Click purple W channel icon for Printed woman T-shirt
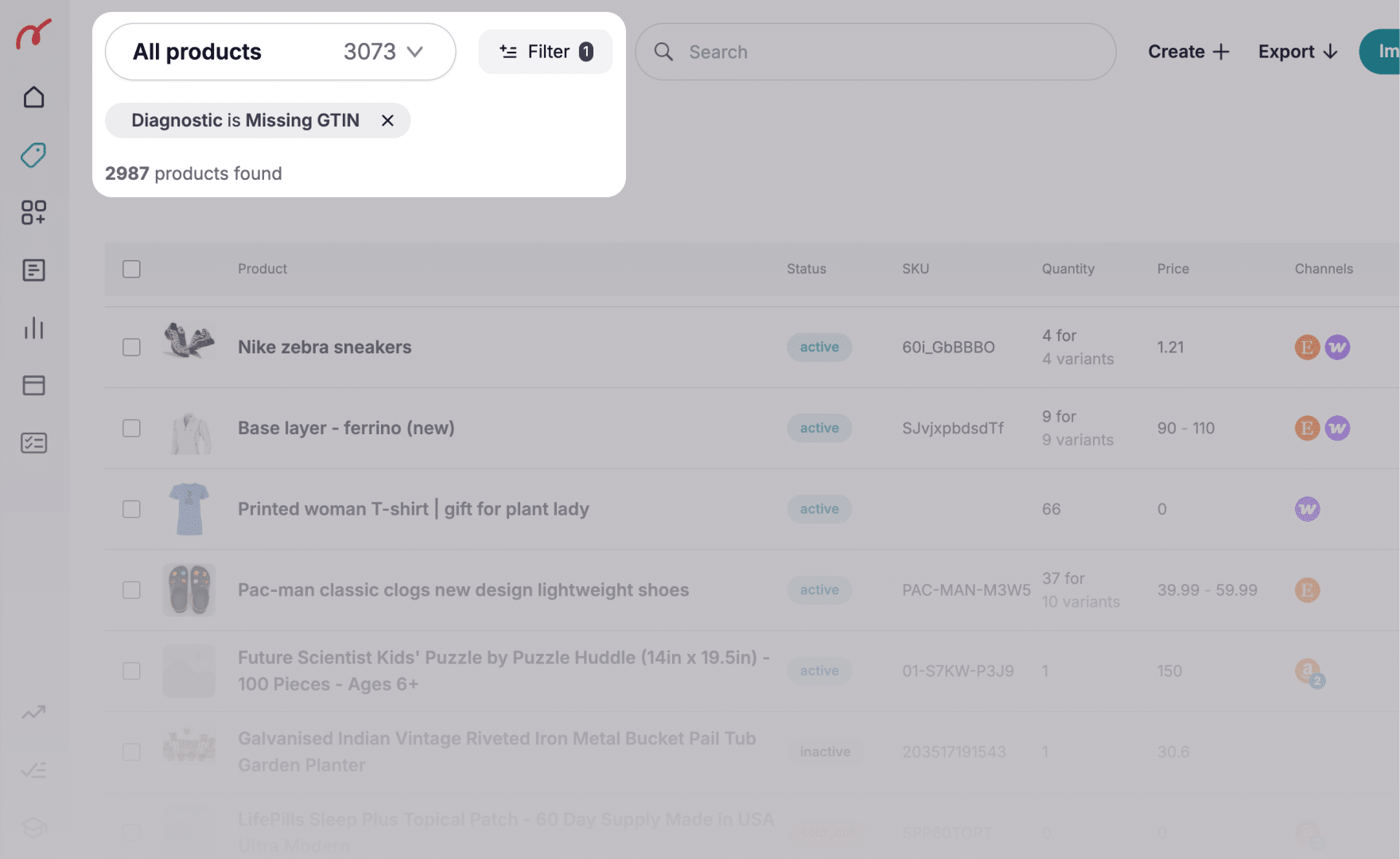 pyautogui.click(x=1307, y=509)
